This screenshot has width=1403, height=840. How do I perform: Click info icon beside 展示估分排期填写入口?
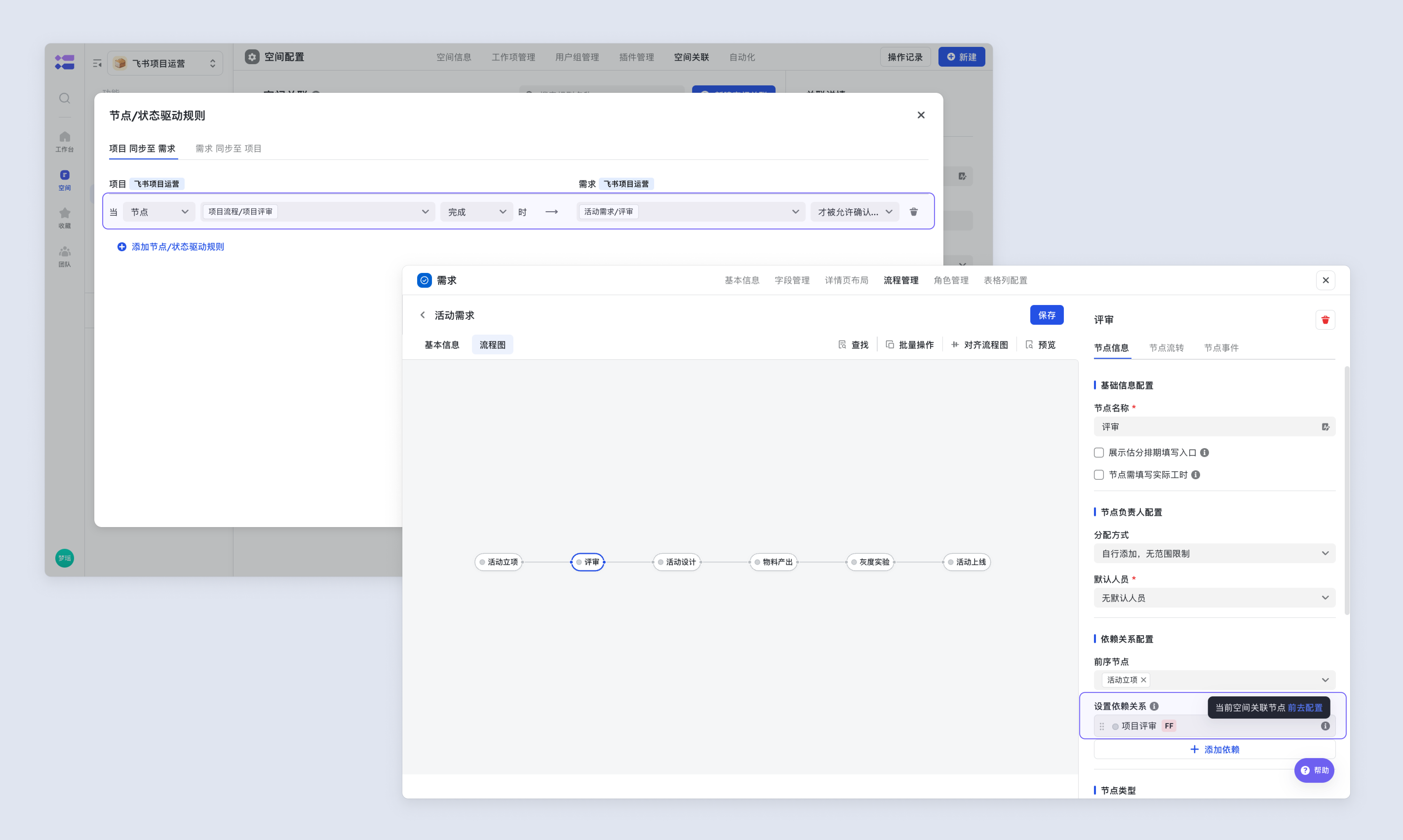(x=1204, y=453)
